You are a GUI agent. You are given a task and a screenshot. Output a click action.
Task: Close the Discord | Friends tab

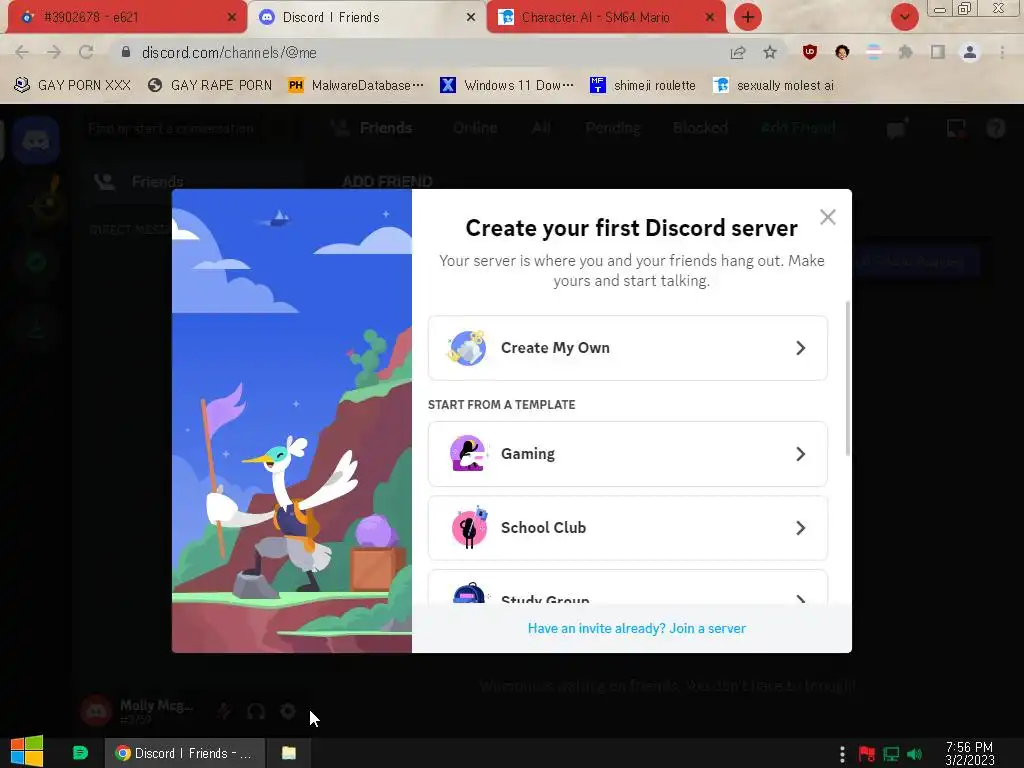[x=471, y=17]
